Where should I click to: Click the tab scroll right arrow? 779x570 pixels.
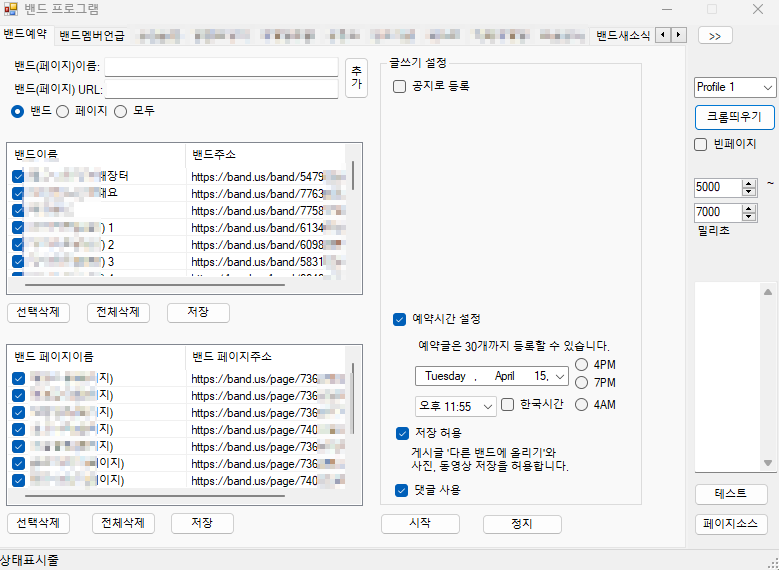(678, 35)
